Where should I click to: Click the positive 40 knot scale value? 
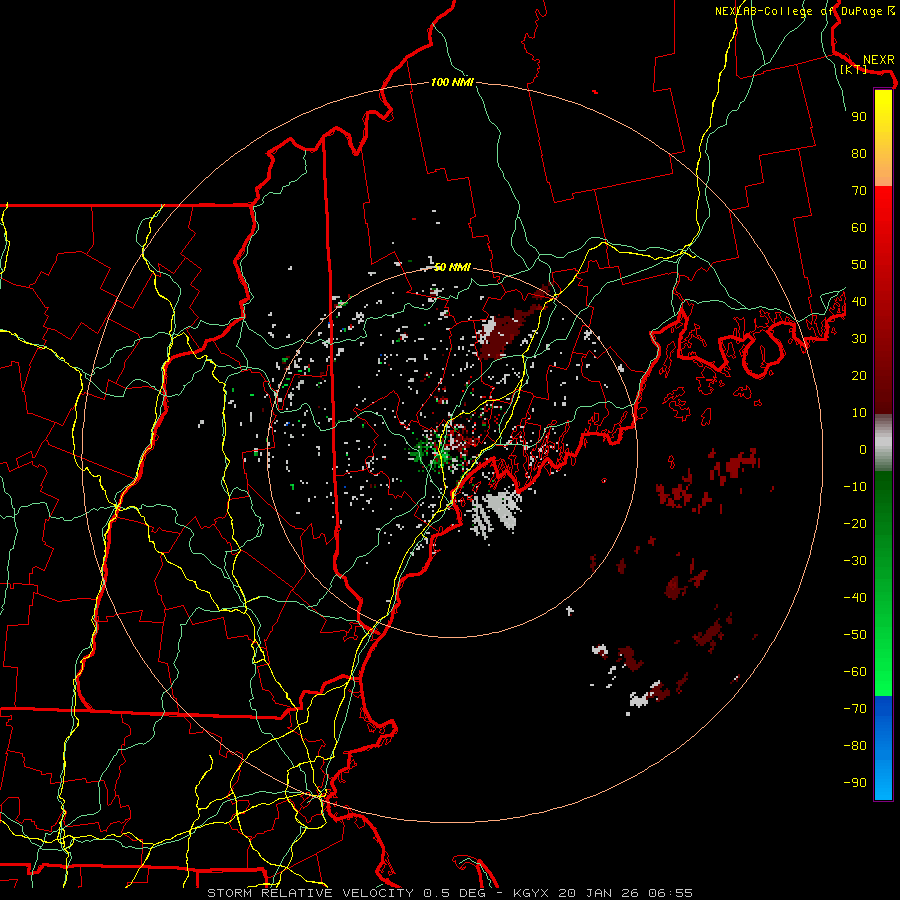(859, 302)
